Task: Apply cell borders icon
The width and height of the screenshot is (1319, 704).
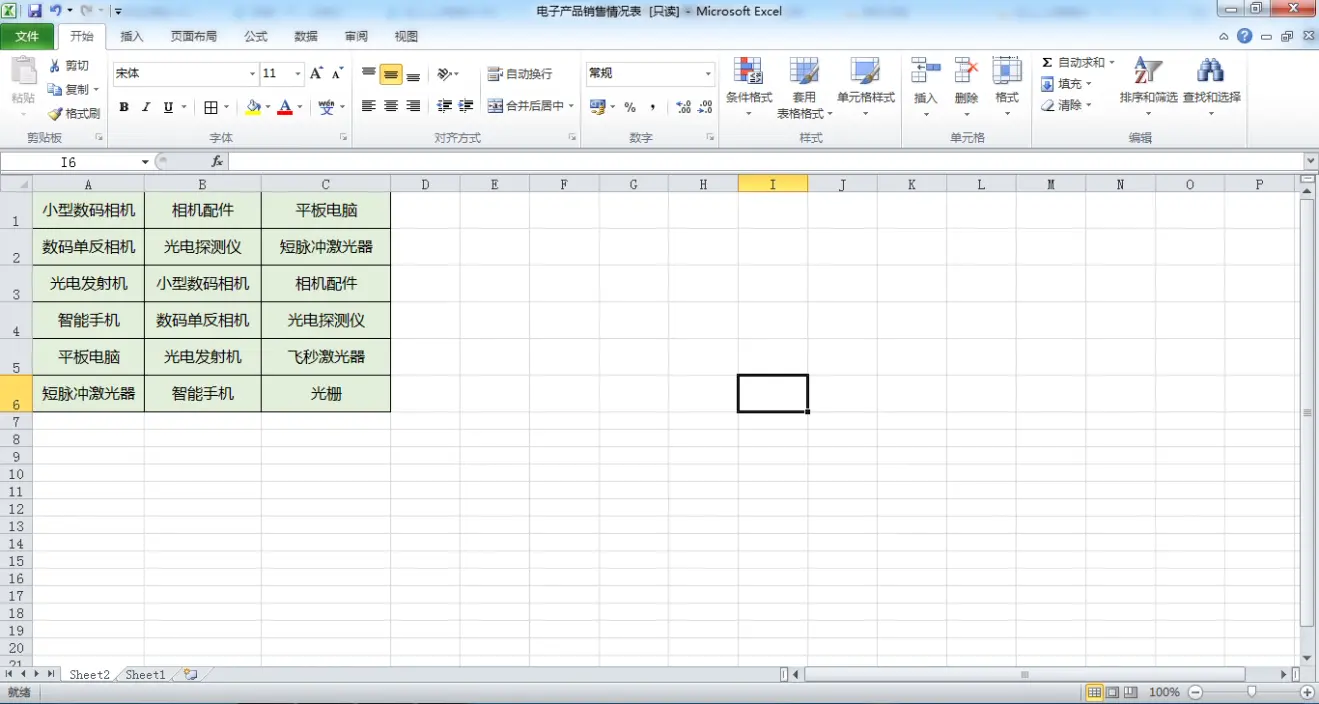Action: pyautogui.click(x=211, y=107)
